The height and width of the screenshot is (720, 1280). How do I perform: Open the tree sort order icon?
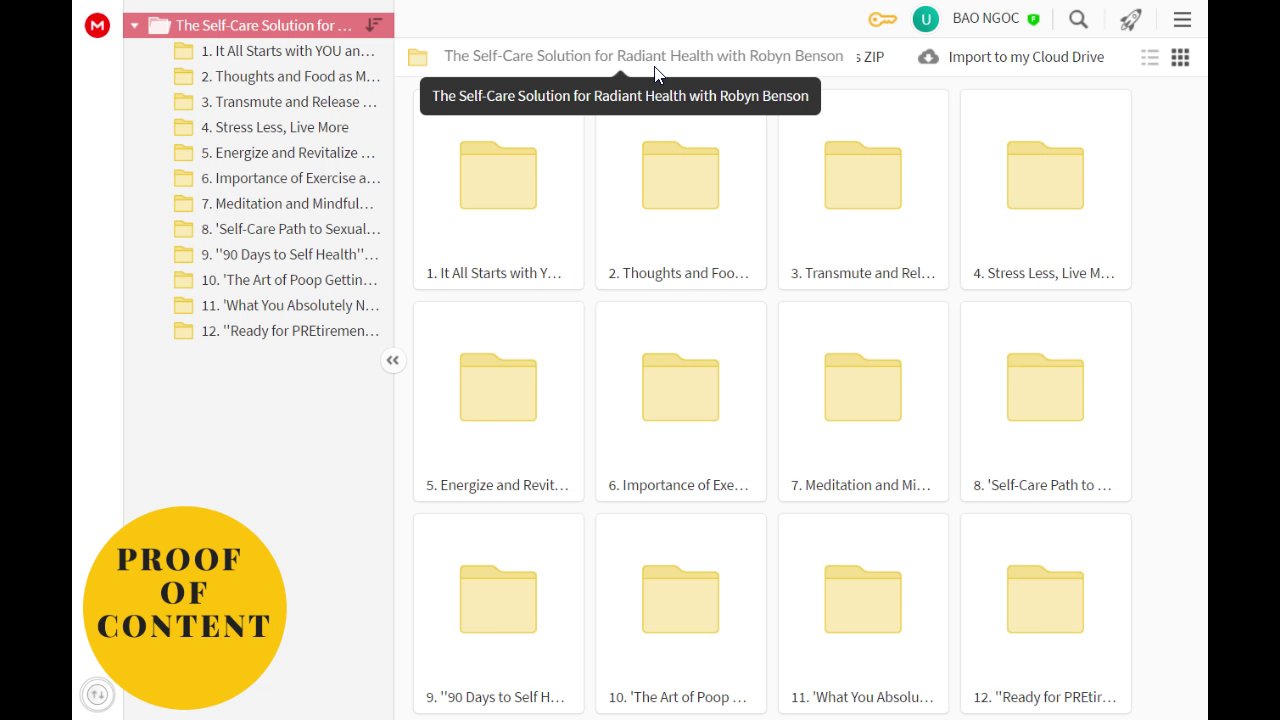pos(374,25)
